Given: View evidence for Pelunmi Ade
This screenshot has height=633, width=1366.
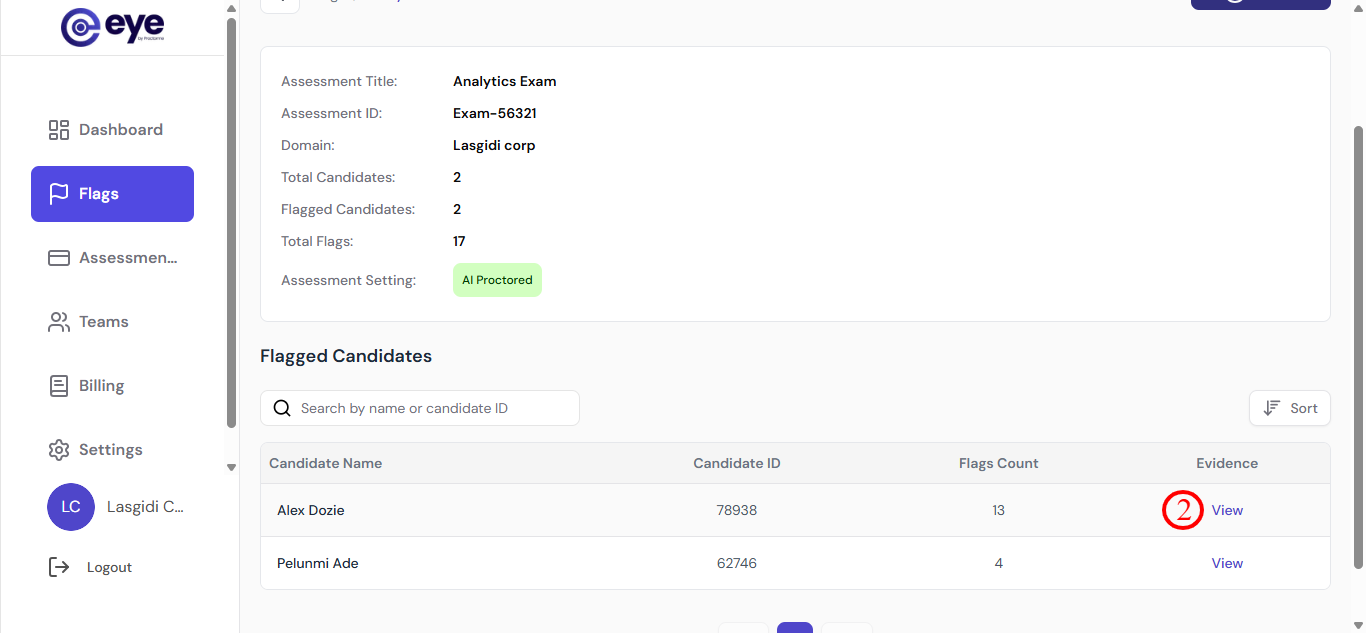Looking at the screenshot, I should 1227,563.
